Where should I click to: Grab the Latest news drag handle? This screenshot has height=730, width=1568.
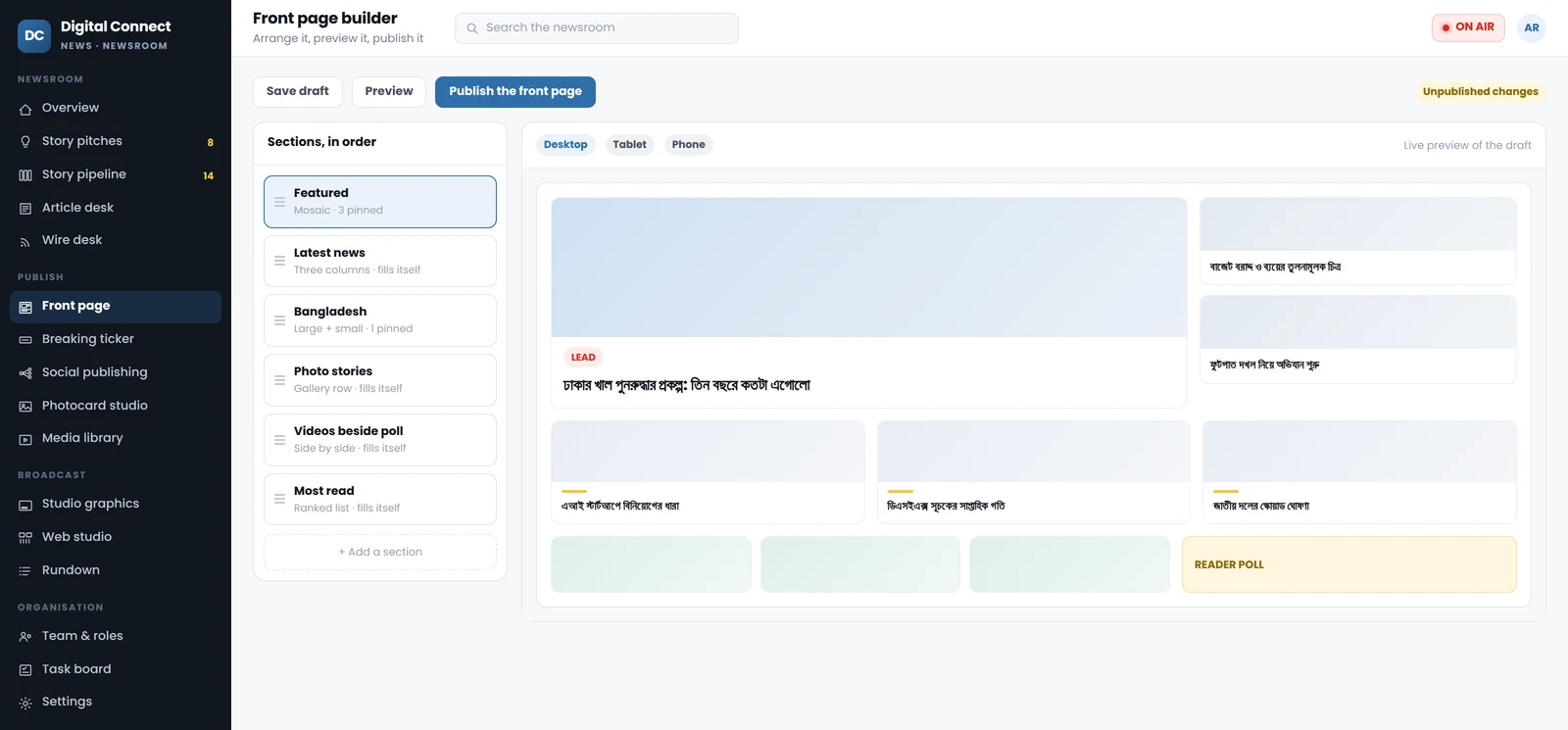tap(279, 262)
